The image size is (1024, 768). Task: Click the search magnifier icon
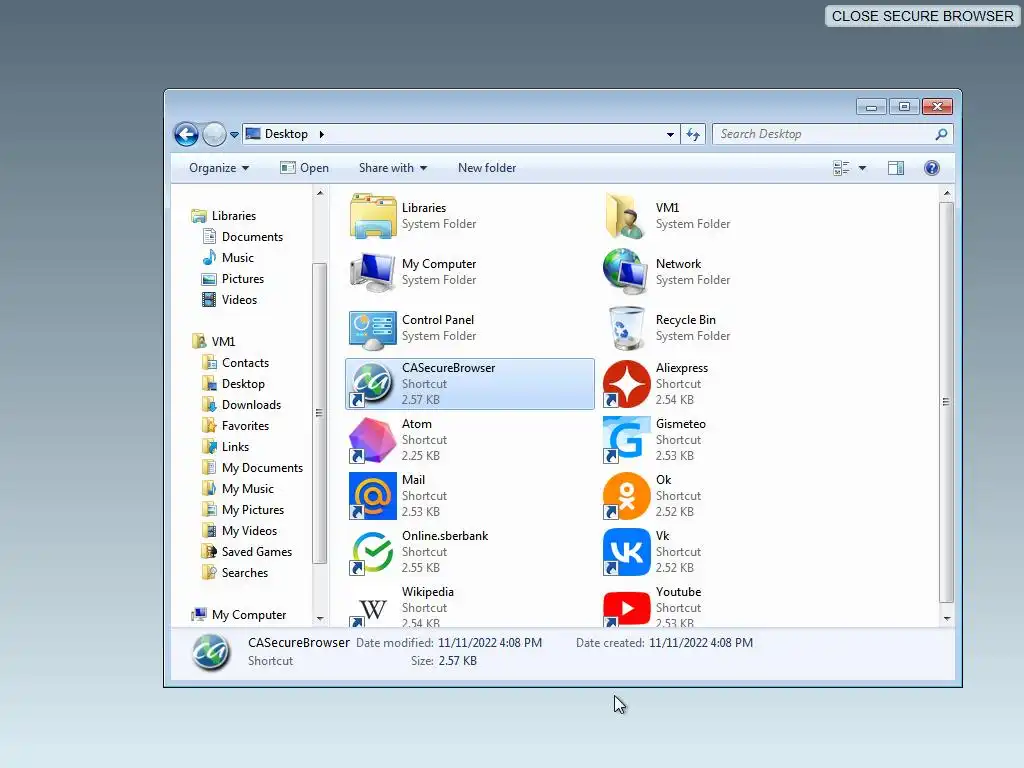tap(941, 135)
